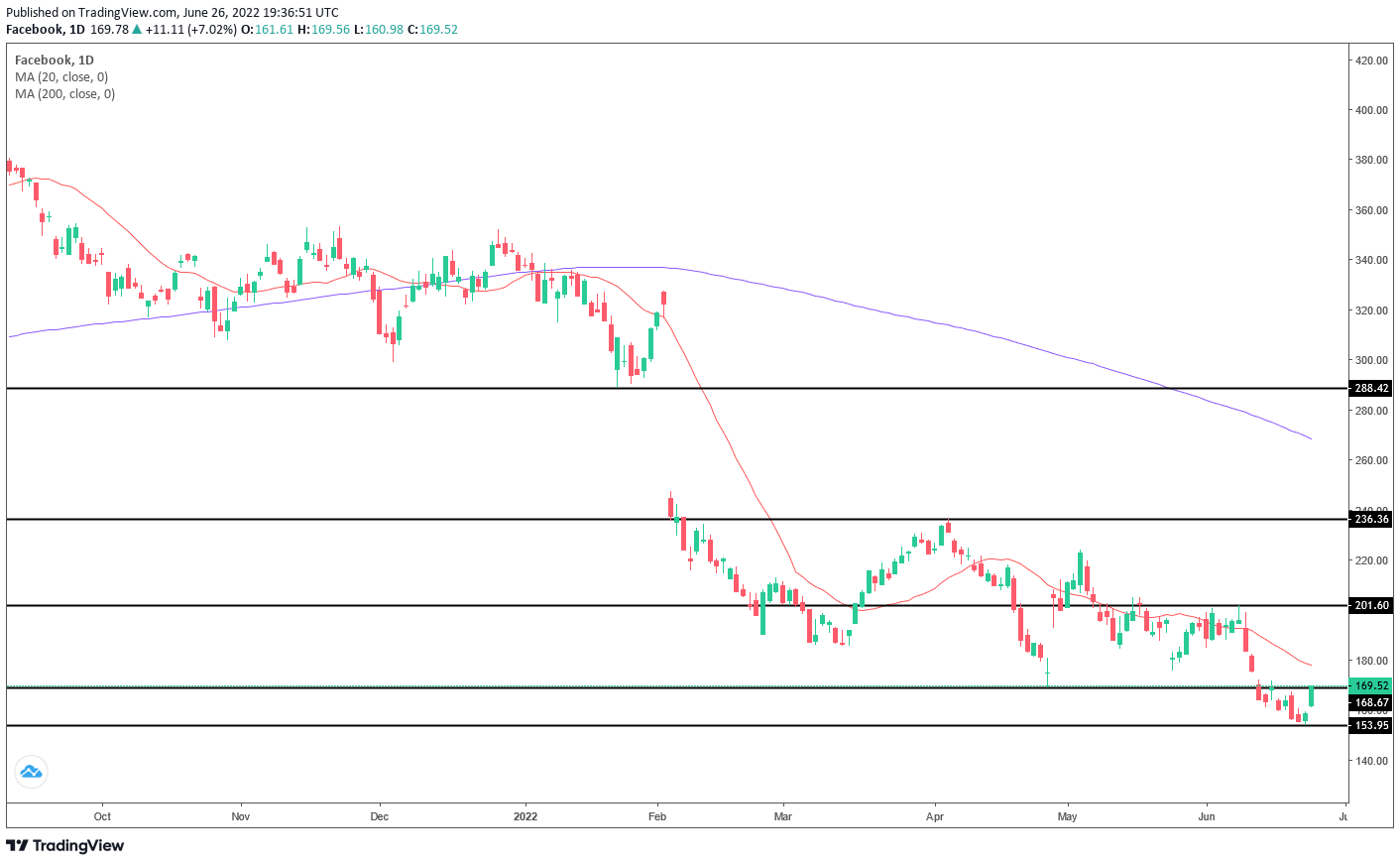Click the 288.42 horizontal line price tag
Image resolution: width=1400 pixels, height=864 pixels.
tap(1372, 388)
